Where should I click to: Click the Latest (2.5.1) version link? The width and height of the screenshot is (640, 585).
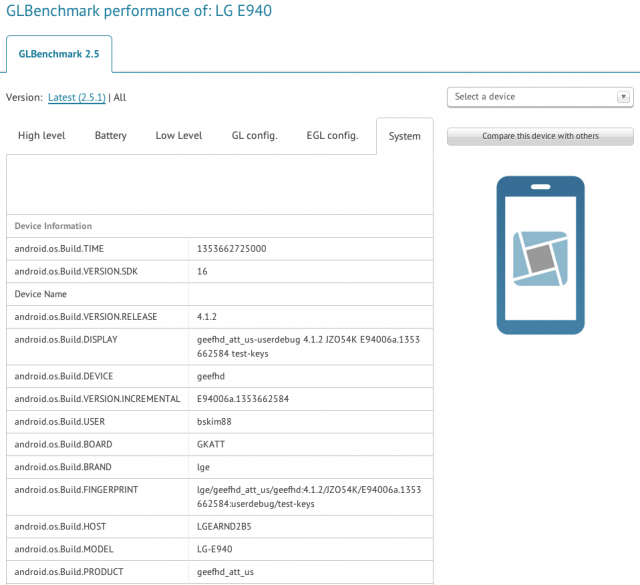tap(77, 98)
